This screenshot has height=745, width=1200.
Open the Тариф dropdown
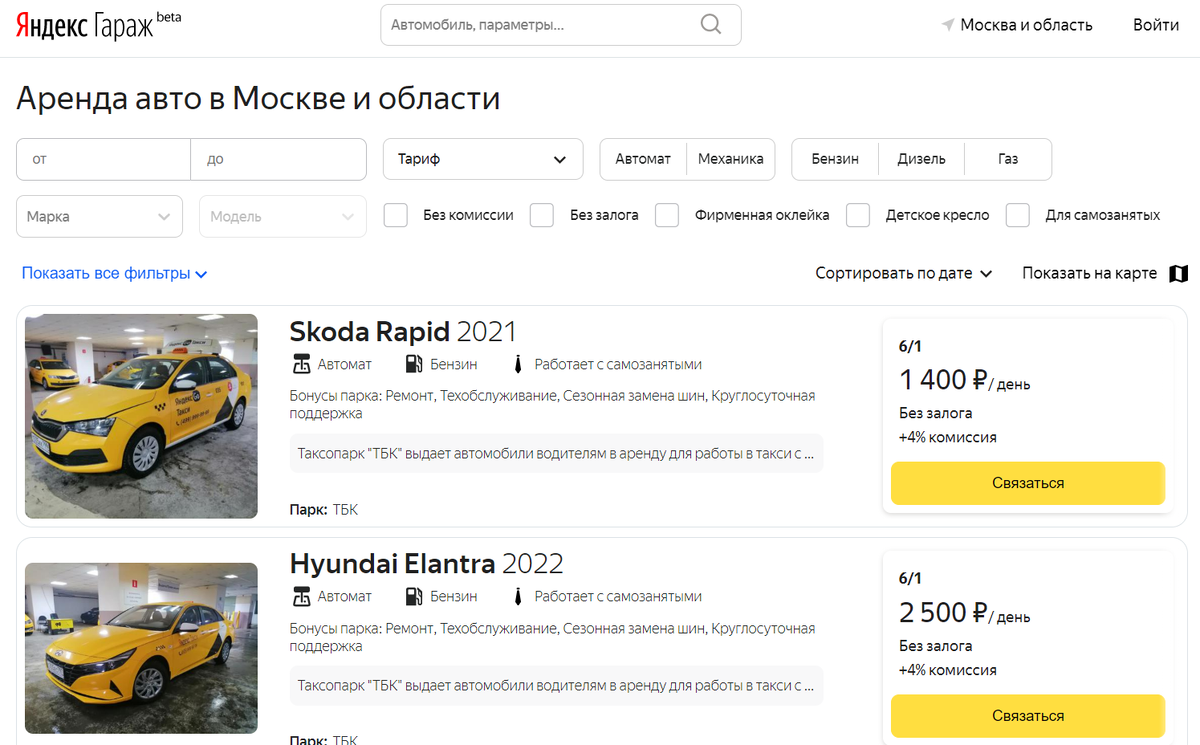click(x=483, y=159)
